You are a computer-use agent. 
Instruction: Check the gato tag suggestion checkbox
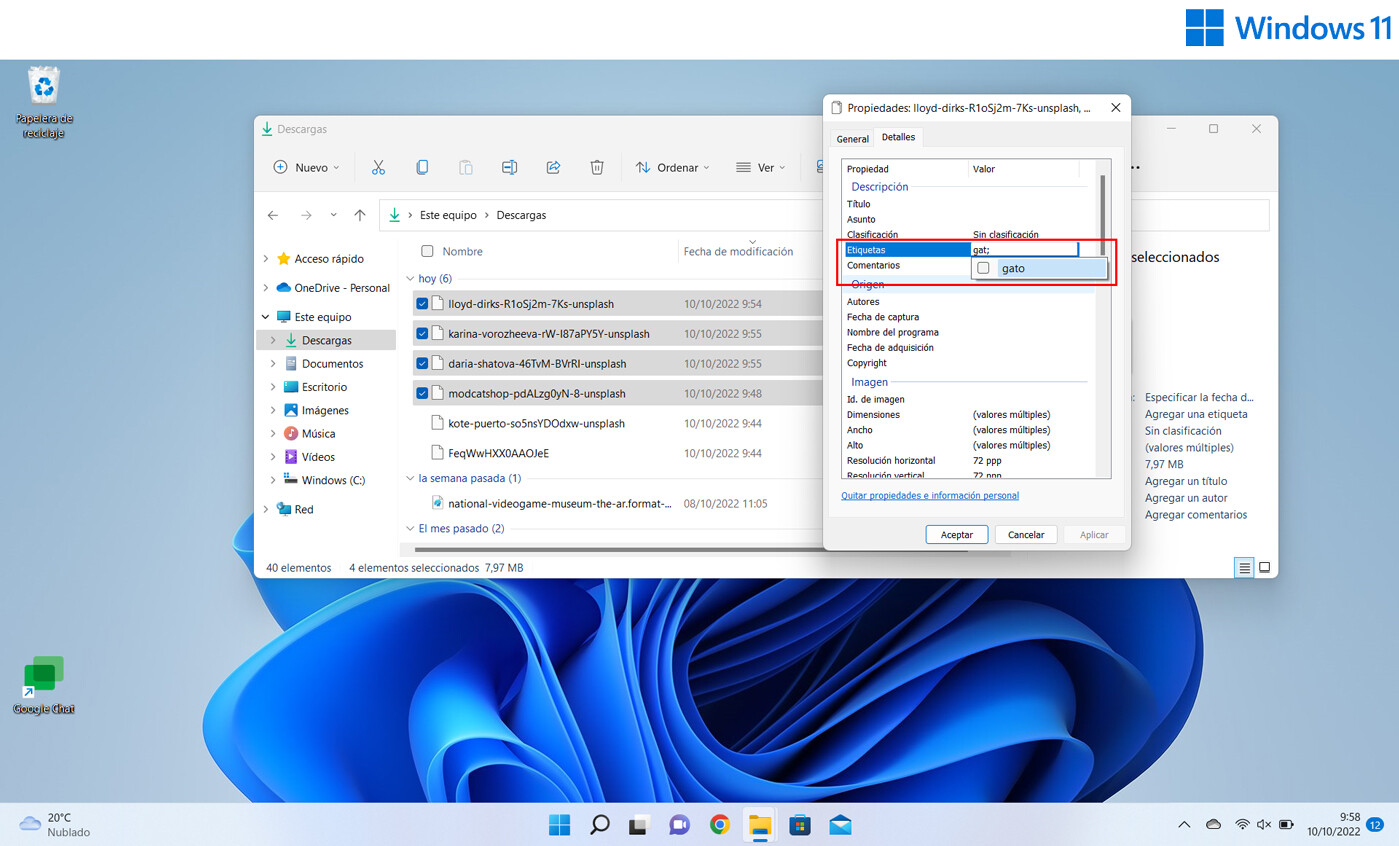pos(984,268)
